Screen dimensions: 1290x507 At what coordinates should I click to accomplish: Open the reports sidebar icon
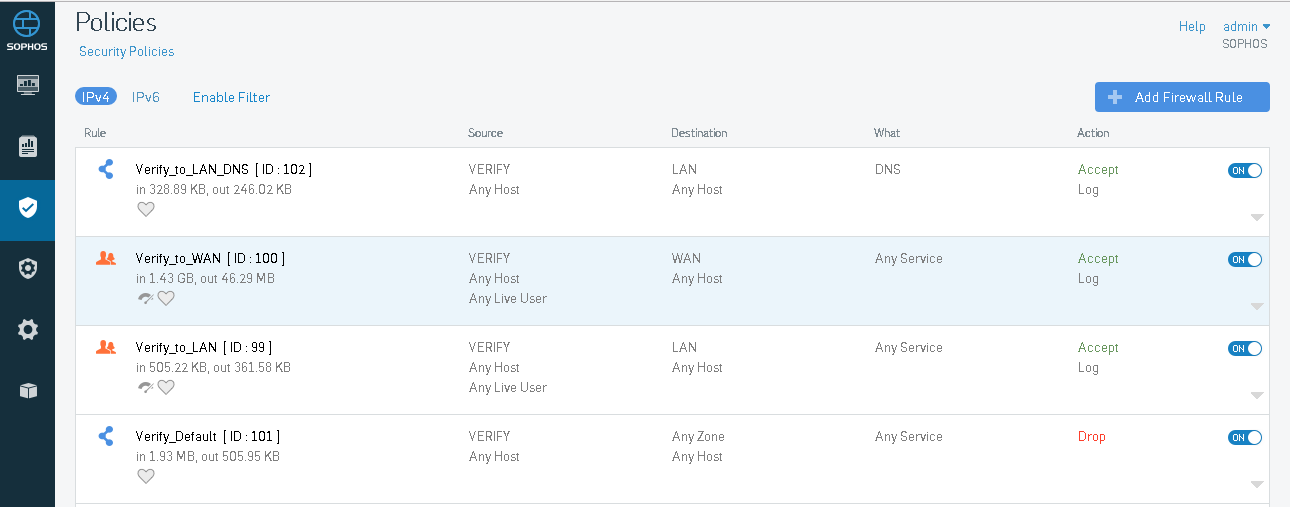pos(27,147)
